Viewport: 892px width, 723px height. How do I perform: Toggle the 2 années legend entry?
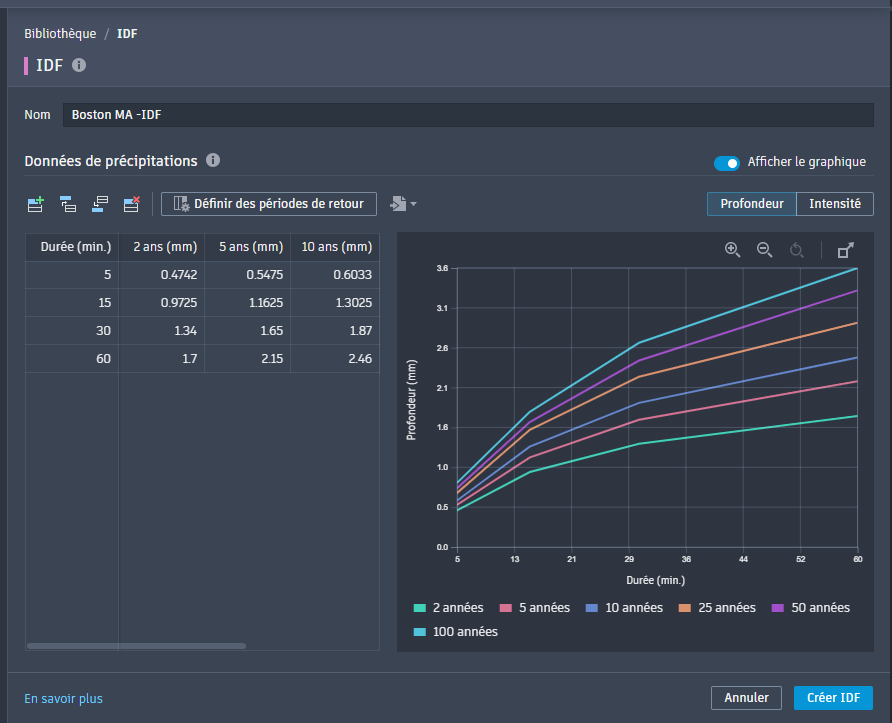click(x=448, y=608)
